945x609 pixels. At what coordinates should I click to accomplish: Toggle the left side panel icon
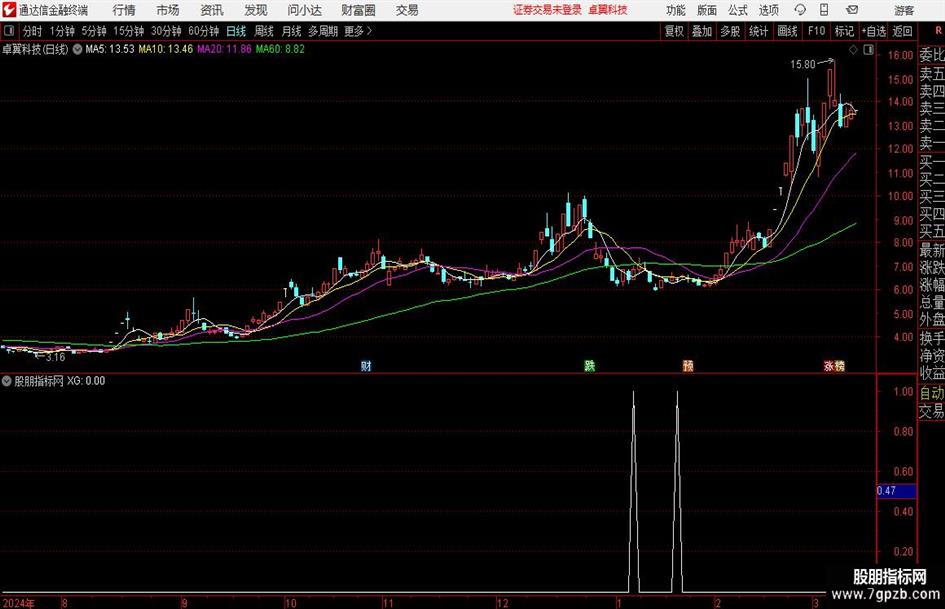(x=9, y=31)
